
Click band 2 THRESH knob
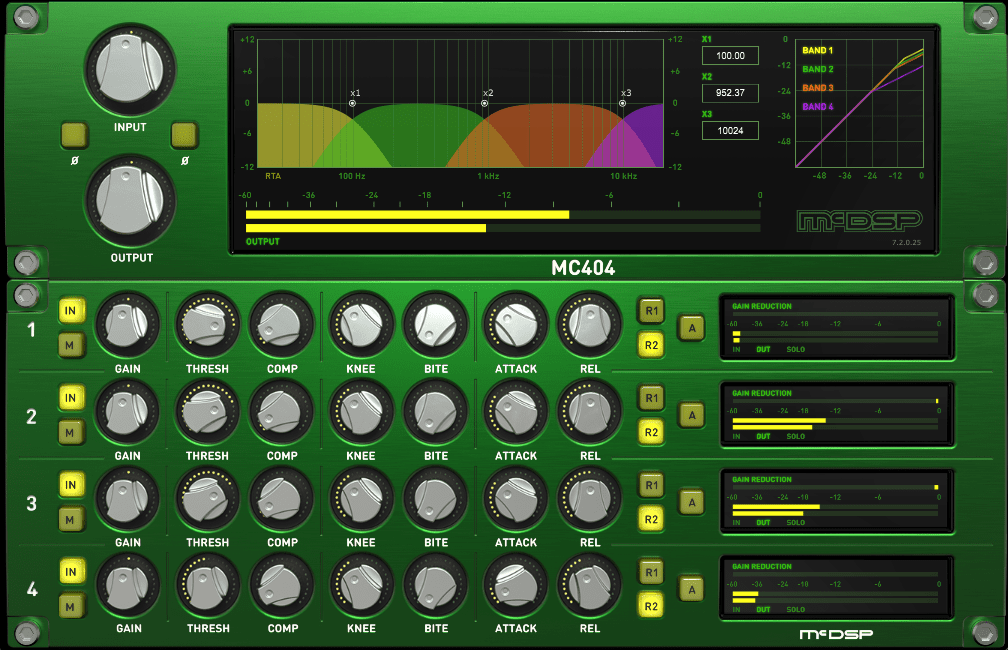click(x=207, y=412)
